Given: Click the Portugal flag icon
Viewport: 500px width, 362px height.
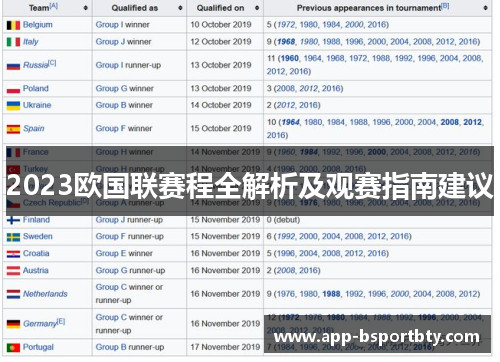Looking at the screenshot, I should click(x=13, y=348).
